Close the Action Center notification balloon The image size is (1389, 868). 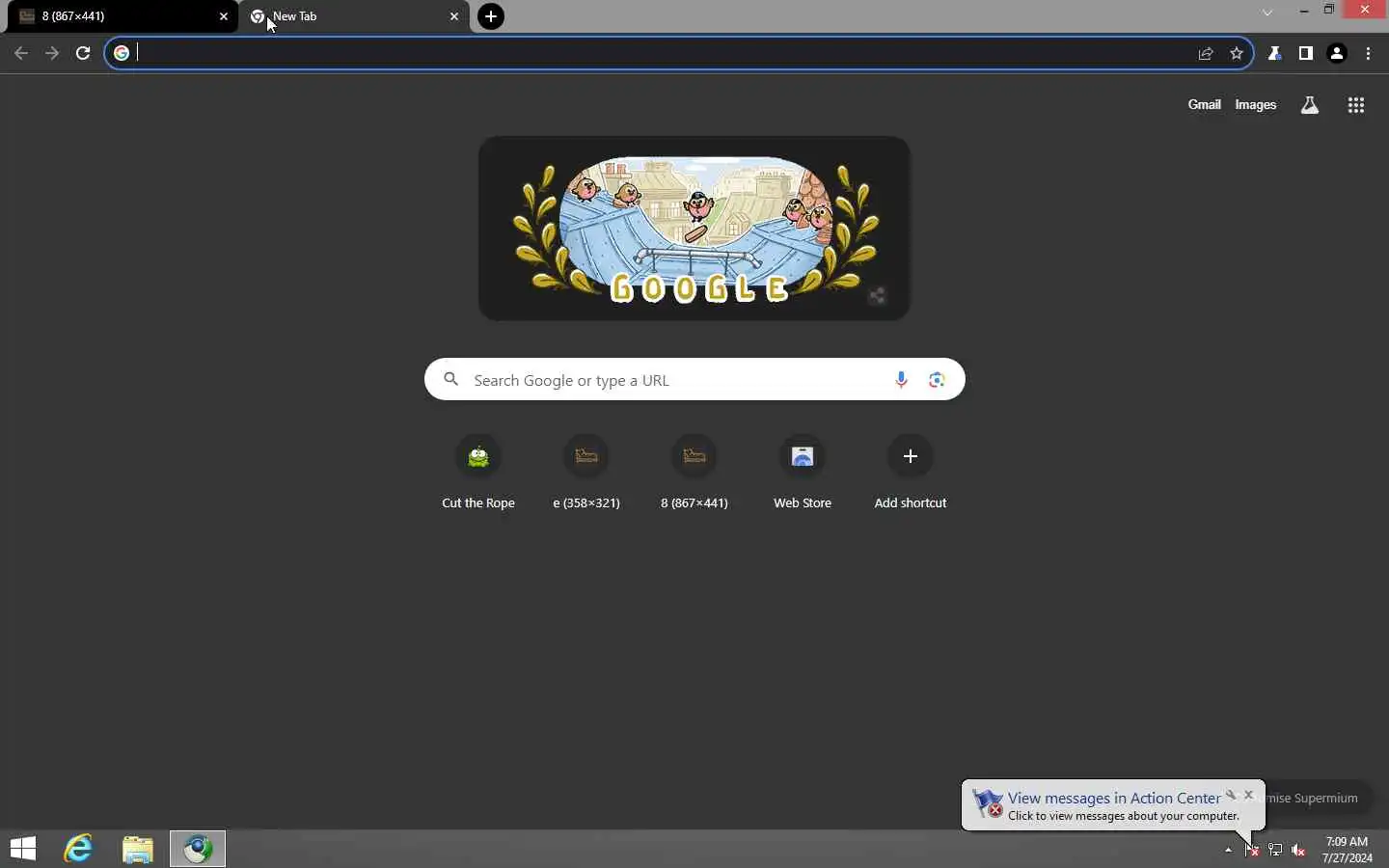[x=1249, y=795]
